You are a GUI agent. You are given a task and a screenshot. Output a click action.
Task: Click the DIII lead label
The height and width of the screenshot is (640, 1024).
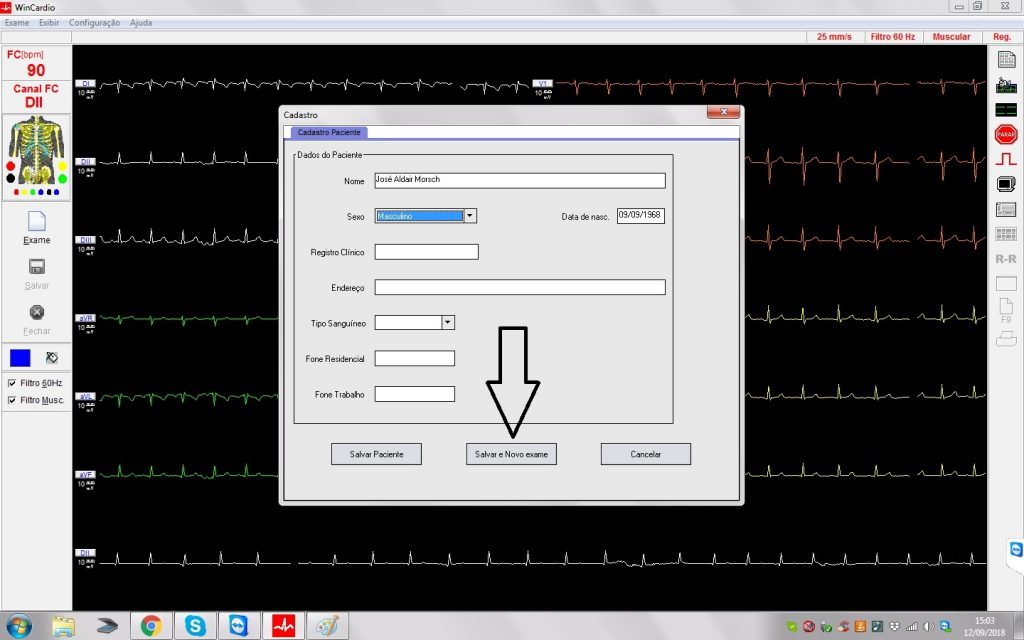pos(86,240)
